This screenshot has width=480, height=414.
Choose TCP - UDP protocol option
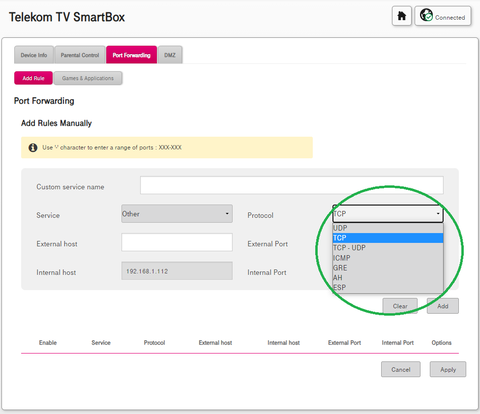point(388,248)
